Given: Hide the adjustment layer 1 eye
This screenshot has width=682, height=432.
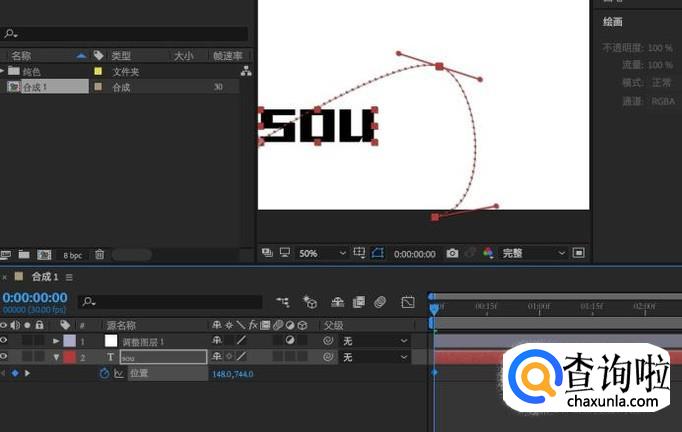Looking at the screenshot, I should point(6,341).
